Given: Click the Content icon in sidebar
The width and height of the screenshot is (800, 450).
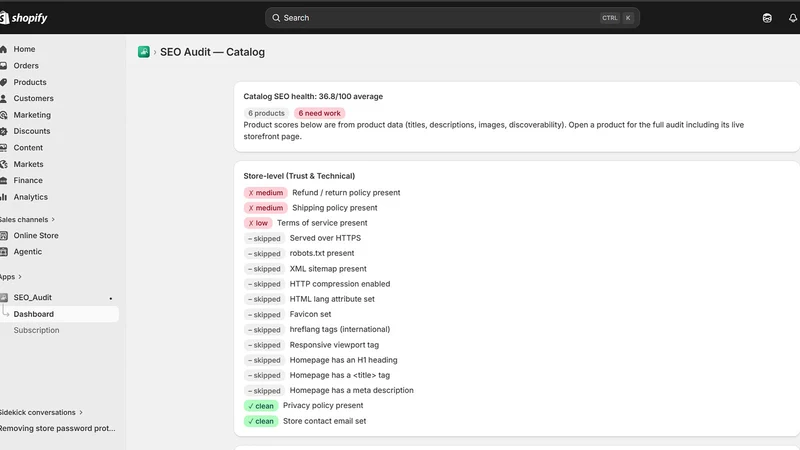Looking at the screenshot, I should point(4,147).
